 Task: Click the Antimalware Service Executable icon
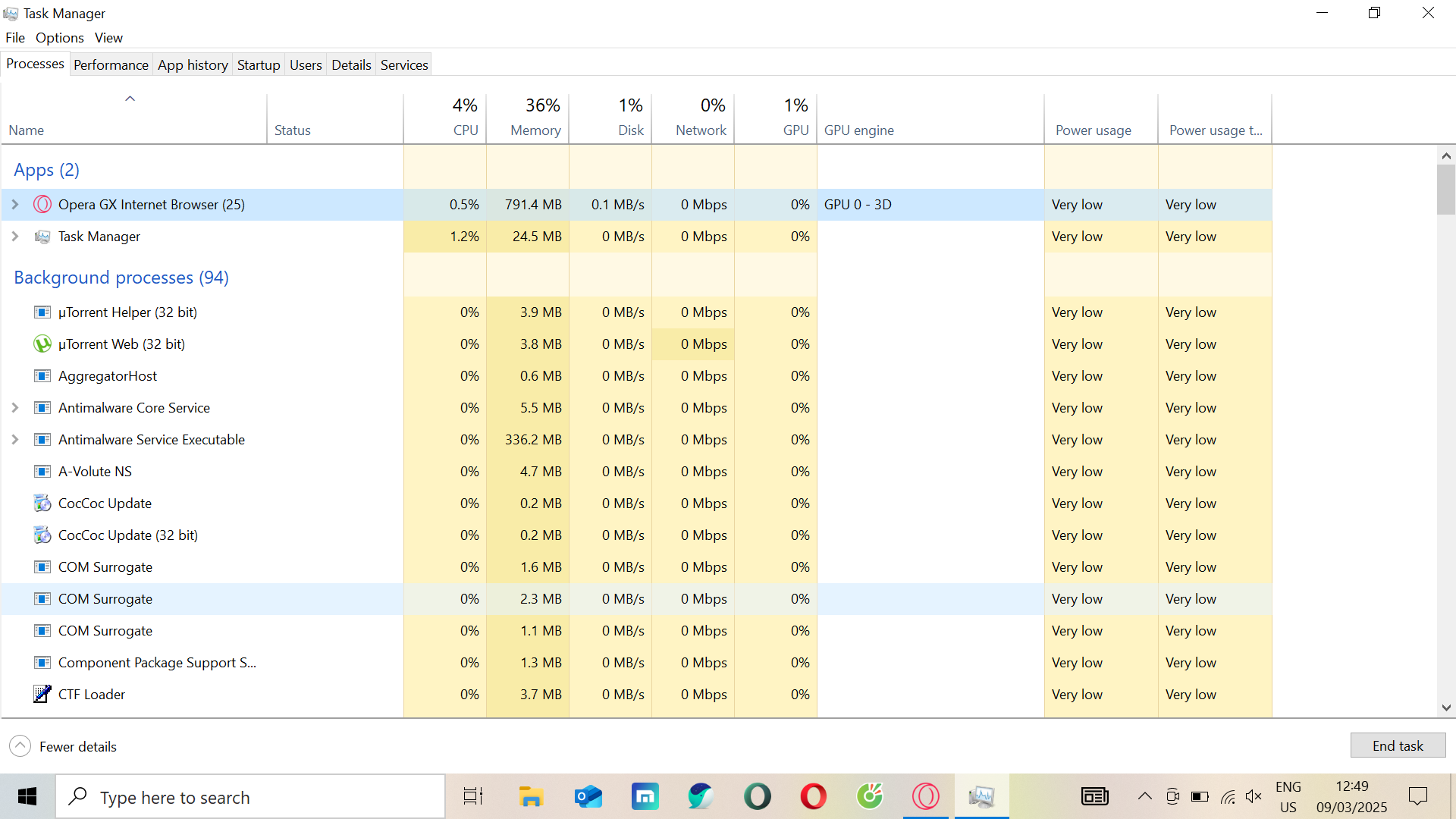coord(42,440)
